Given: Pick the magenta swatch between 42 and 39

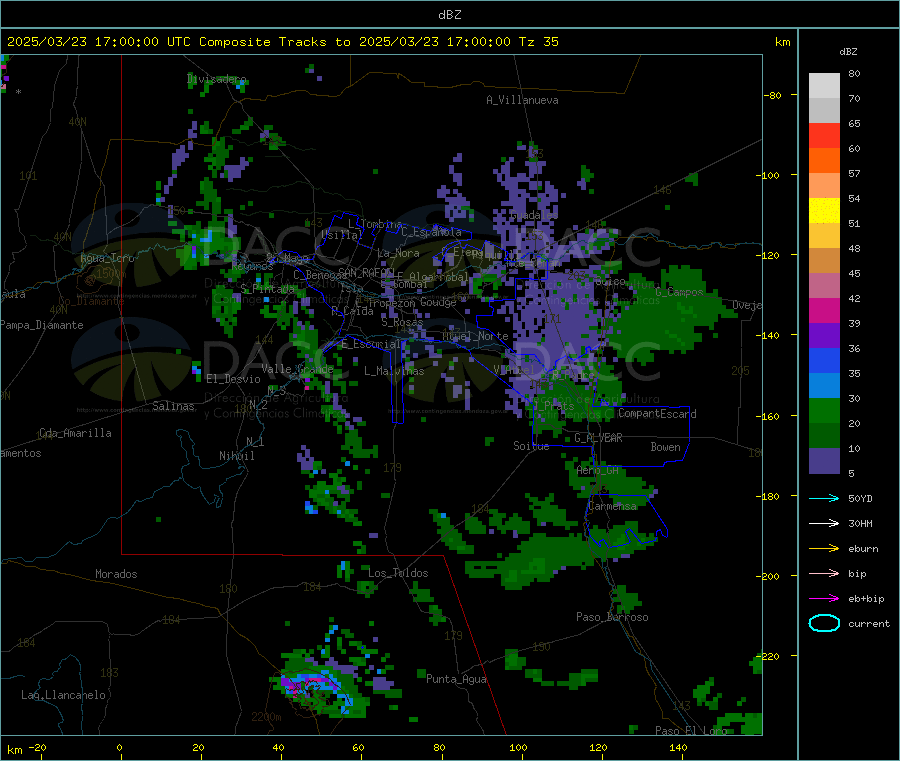Looking at the screenshot, I should [824, 310].
